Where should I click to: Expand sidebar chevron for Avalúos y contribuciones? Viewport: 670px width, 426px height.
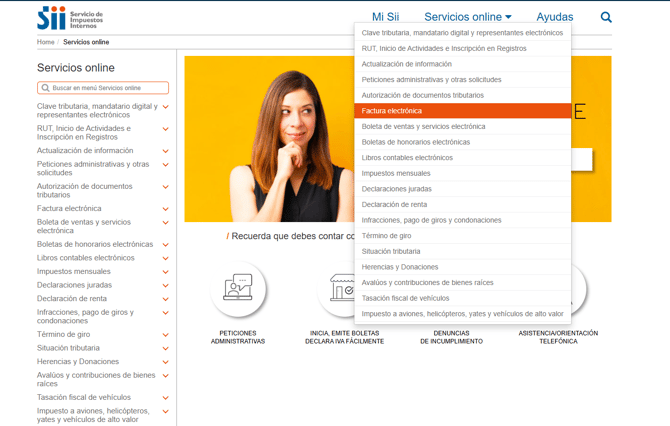pos(166,376)
